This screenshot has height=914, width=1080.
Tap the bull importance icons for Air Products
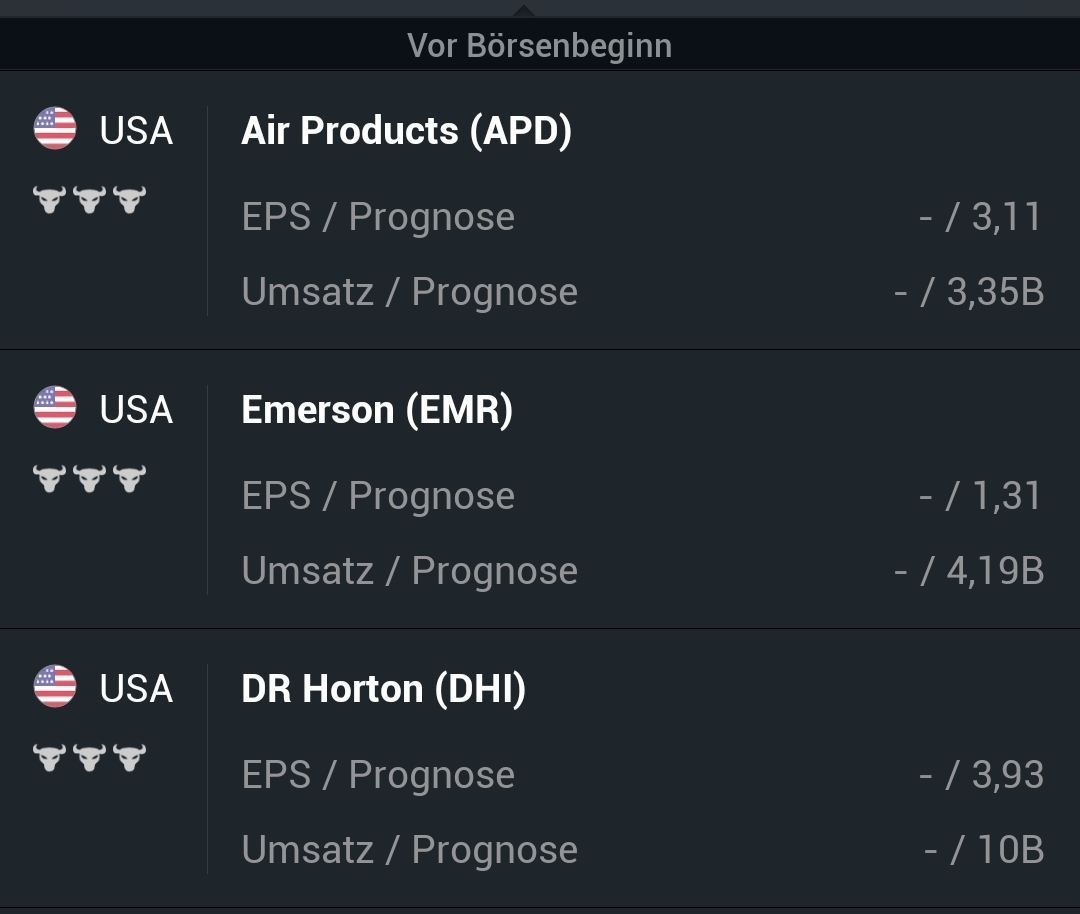click(89, 199)
